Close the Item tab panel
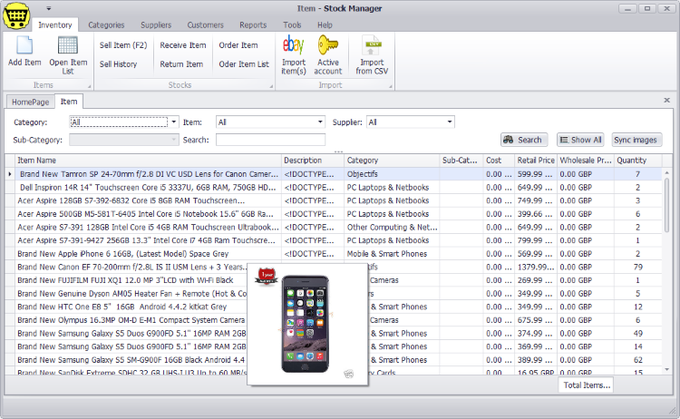The width and height of the screenshot is (680, 419). tap(667, 101)
